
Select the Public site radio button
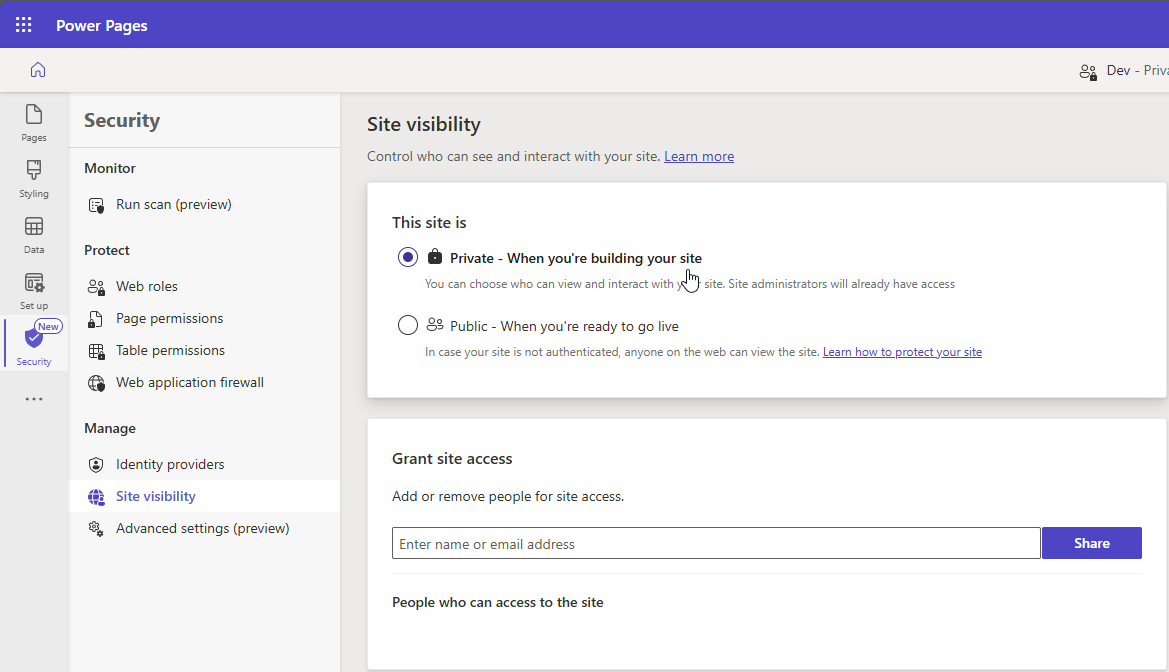(x=408, y=325)
